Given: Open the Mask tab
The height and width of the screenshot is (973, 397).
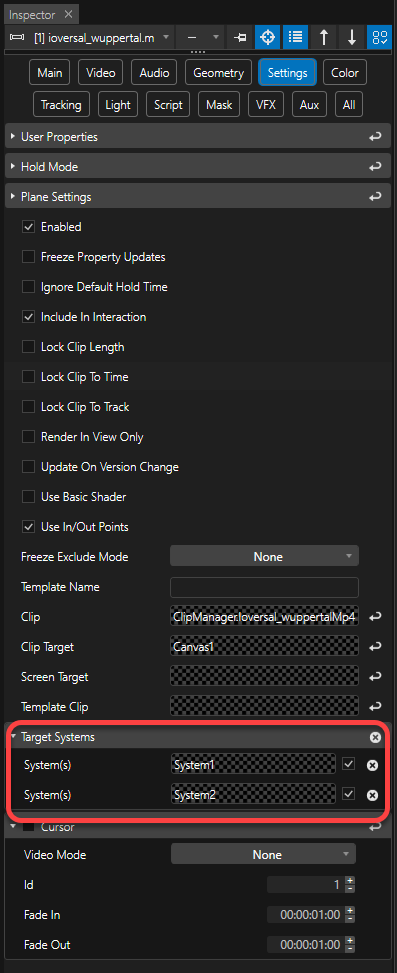Looking at the screenshot, I should click(219, 105).
